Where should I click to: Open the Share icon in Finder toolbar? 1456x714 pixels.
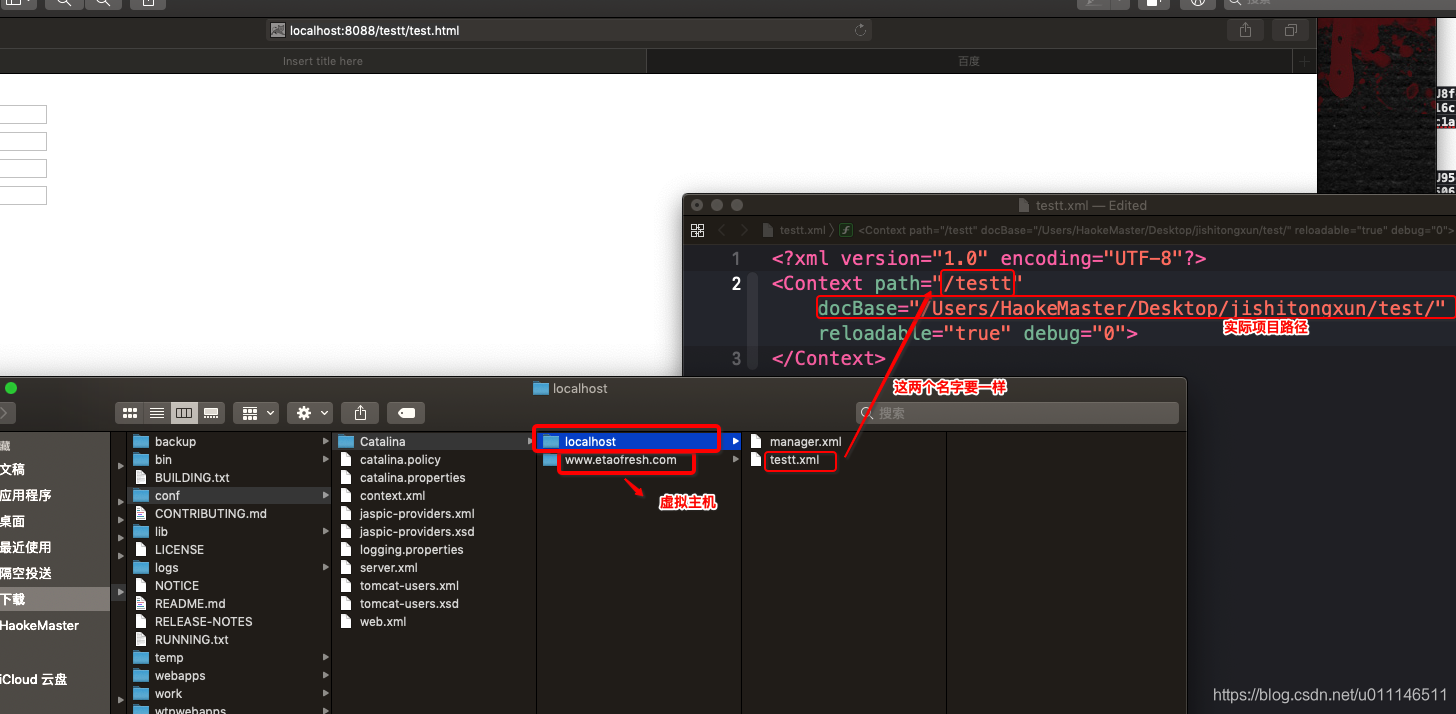pyautogui.click(x=360, y=412)
